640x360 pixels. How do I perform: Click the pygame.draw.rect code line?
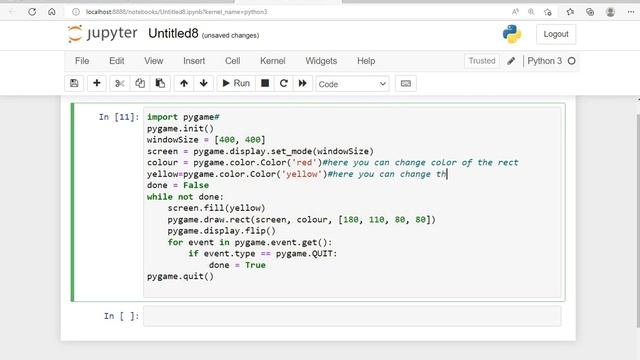[302, 220]
